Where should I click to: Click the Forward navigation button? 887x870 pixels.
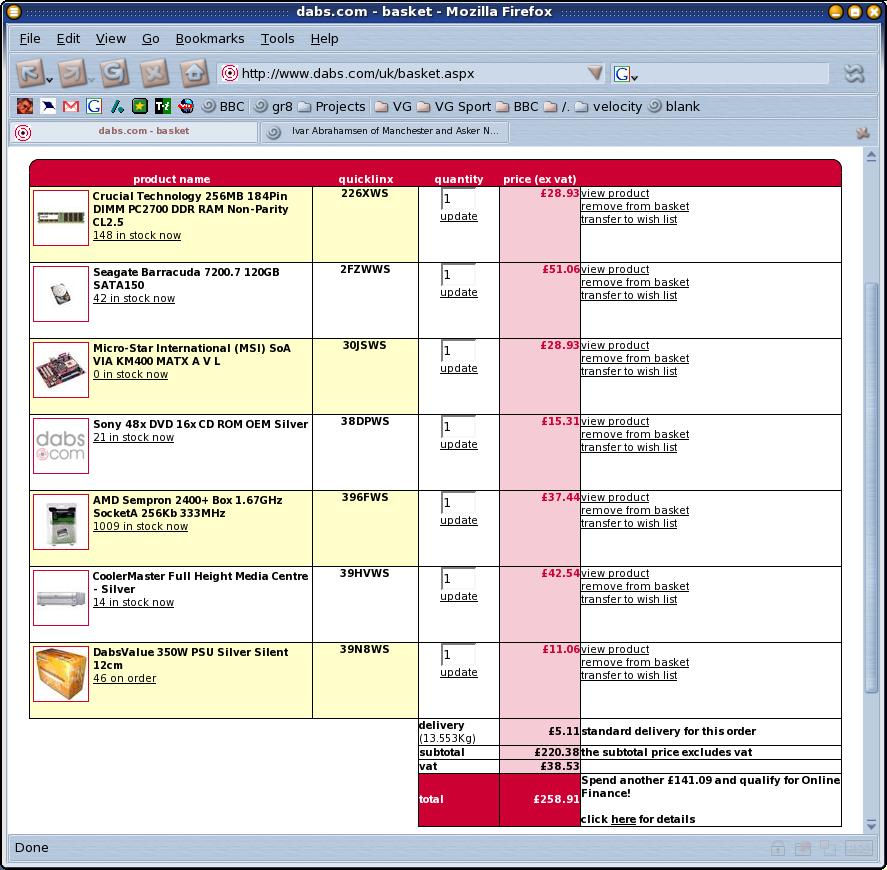pyautogui.click(x=69, y=73)
